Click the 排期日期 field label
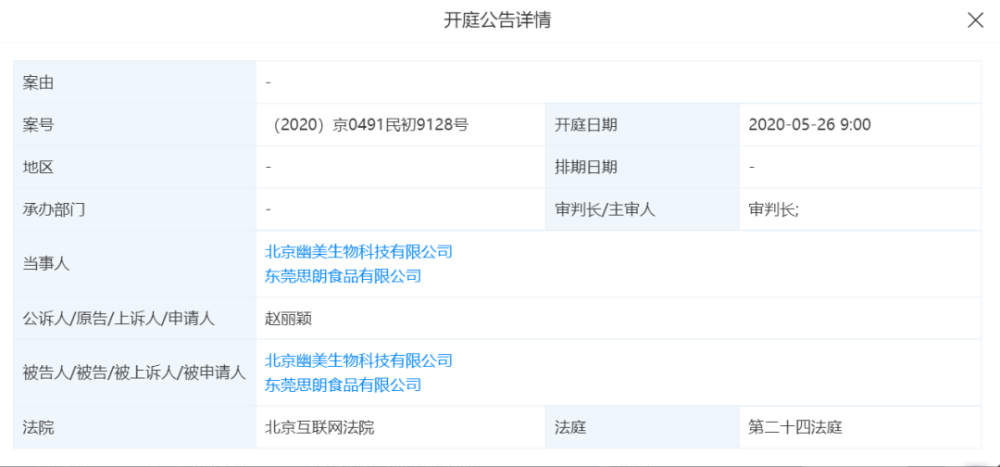1000x467 pixels. pyautogui.click(x=586, y=167)
